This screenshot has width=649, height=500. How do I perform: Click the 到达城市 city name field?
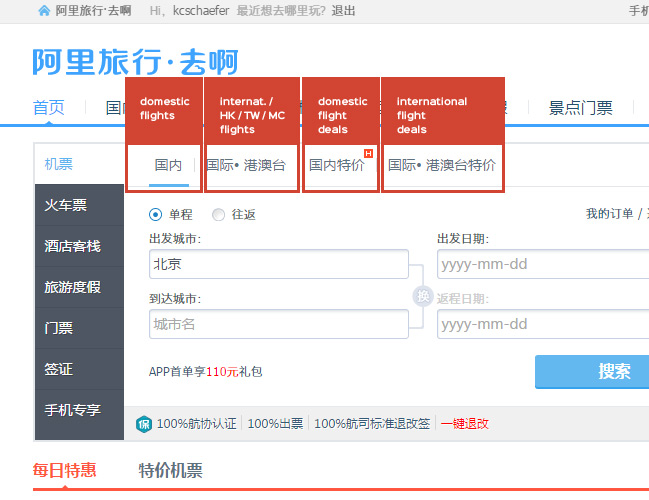tap(279, 324)
